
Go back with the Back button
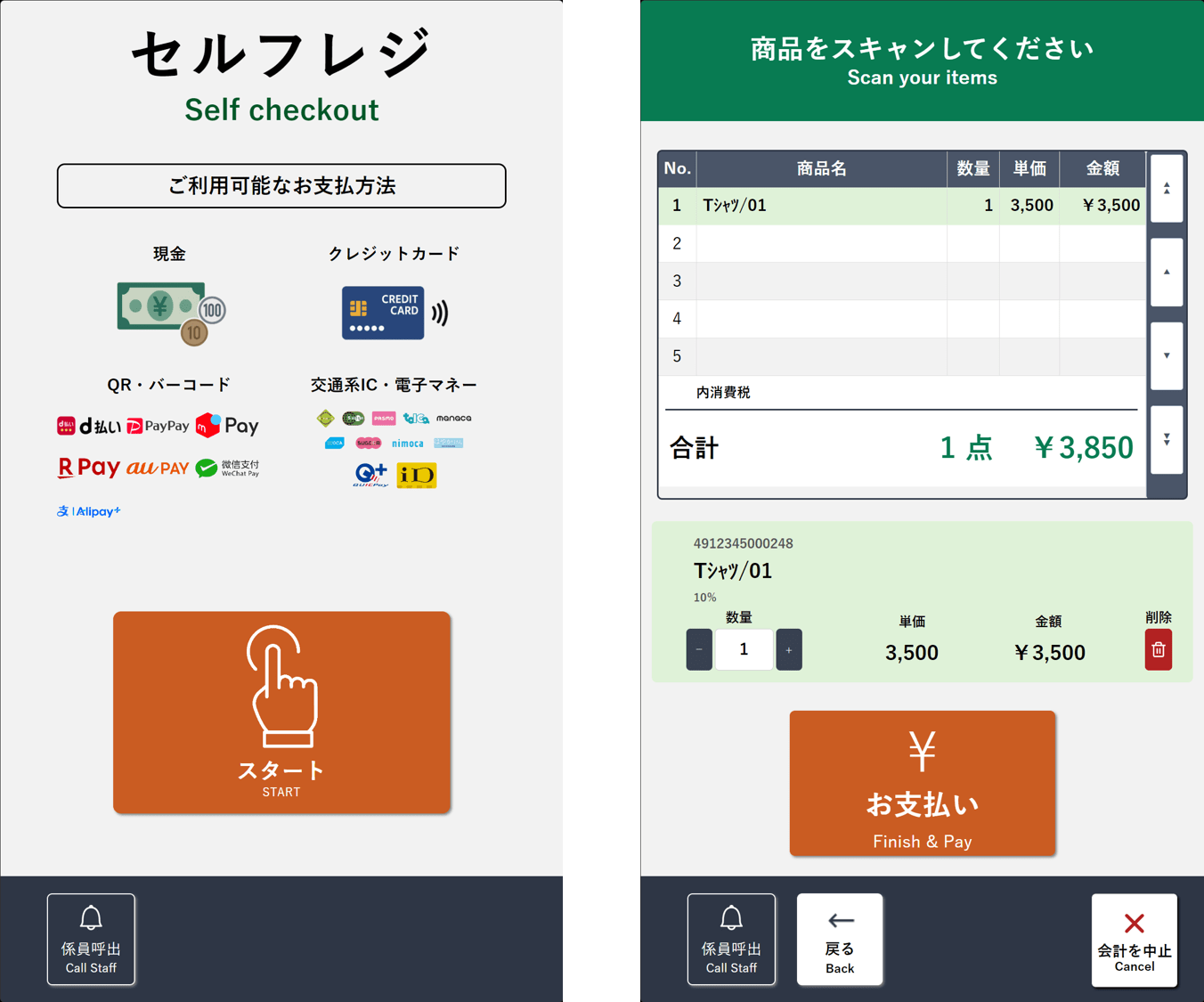click(x=839, y=939)
